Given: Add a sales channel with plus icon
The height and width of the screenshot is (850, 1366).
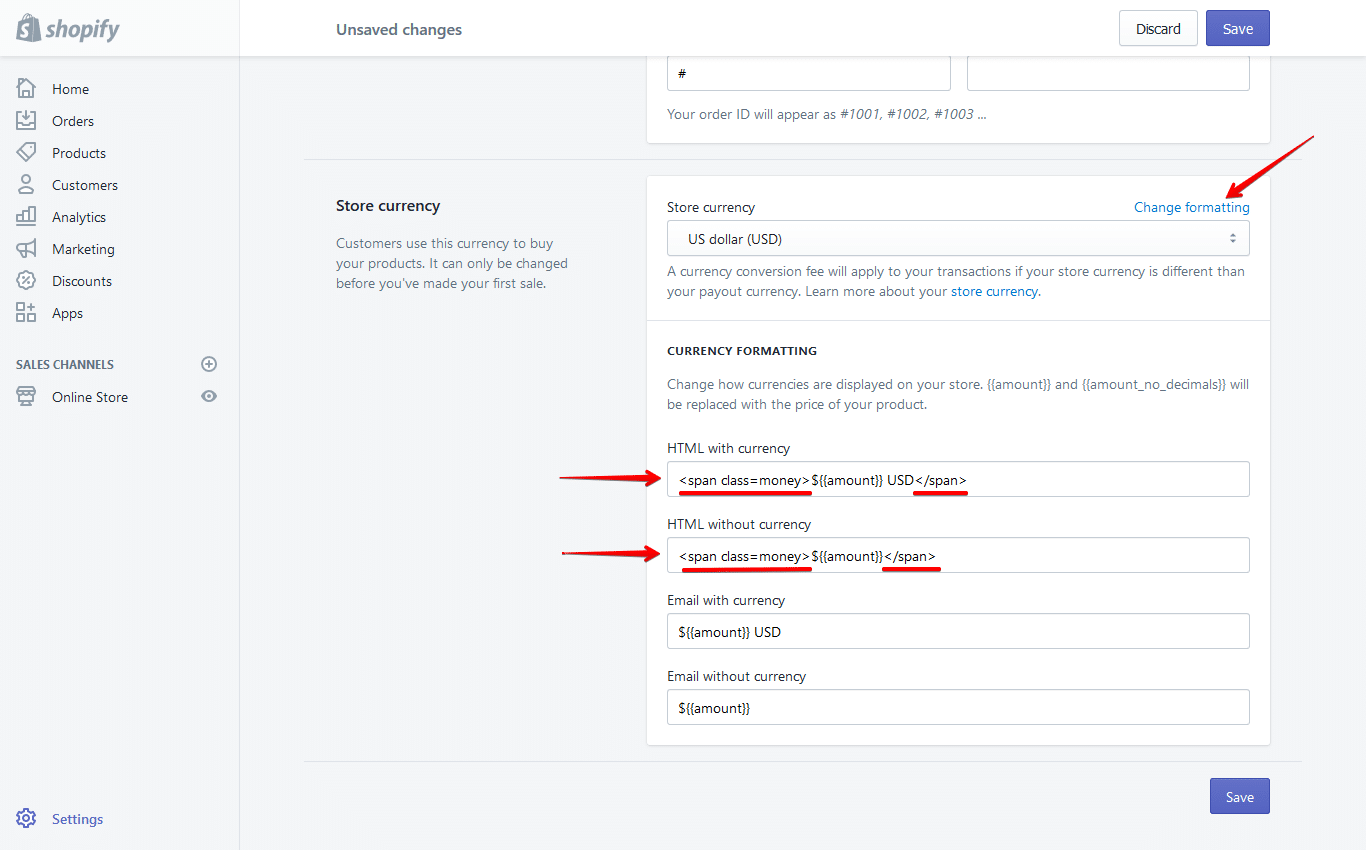Looking at the screenshot, I should pos(209,364).
